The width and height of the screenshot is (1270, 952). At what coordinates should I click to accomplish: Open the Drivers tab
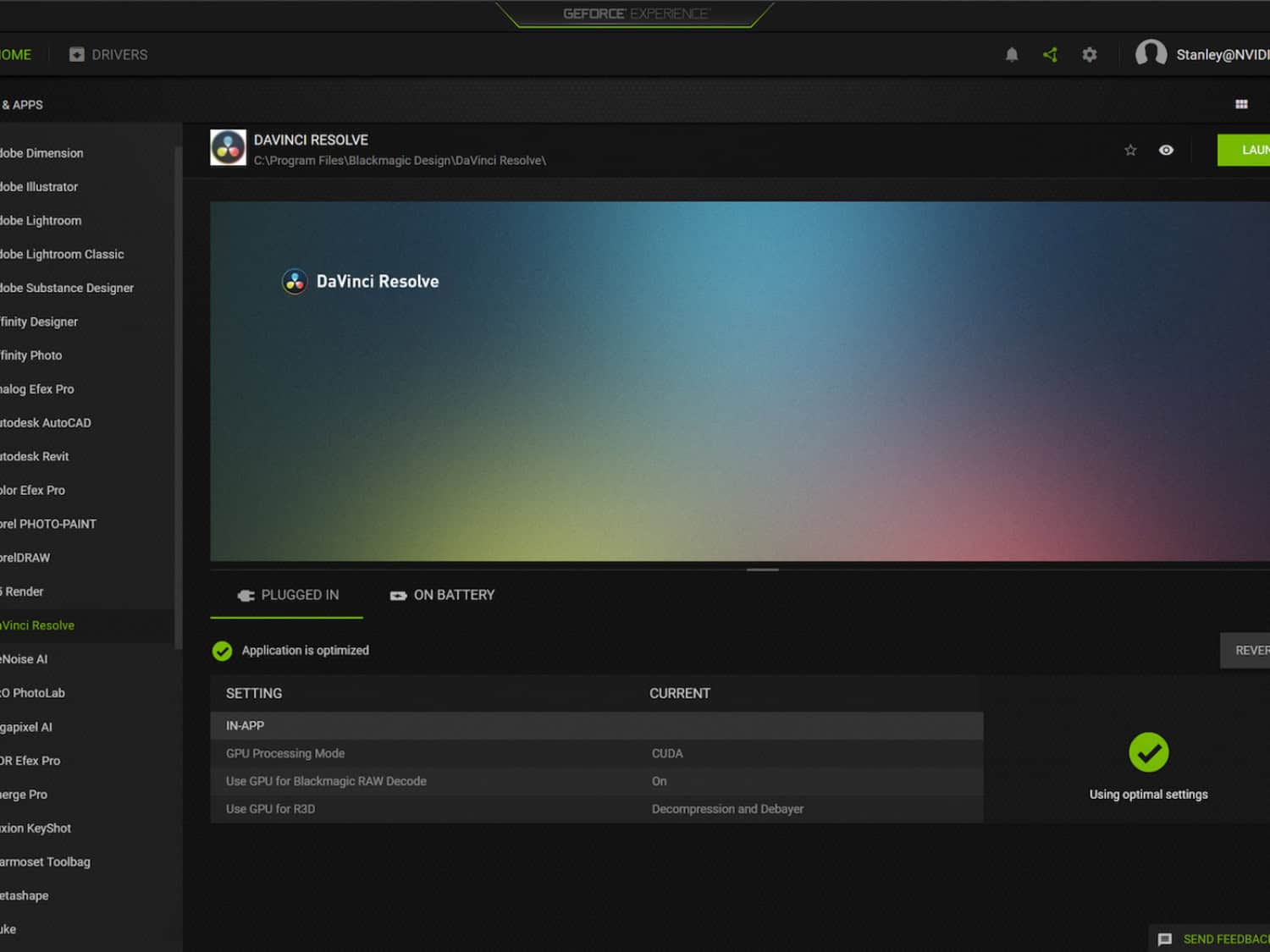(108, 55)
